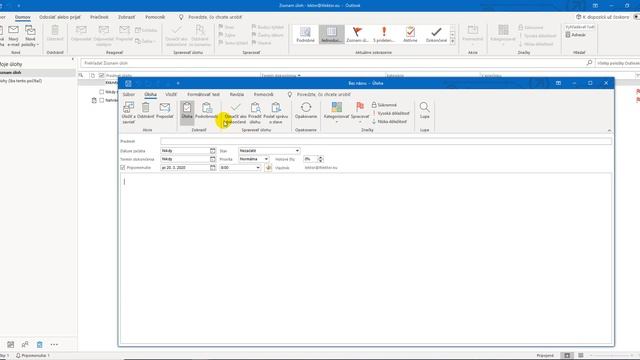Open reminder date calendar picker icon

[213, 168]
